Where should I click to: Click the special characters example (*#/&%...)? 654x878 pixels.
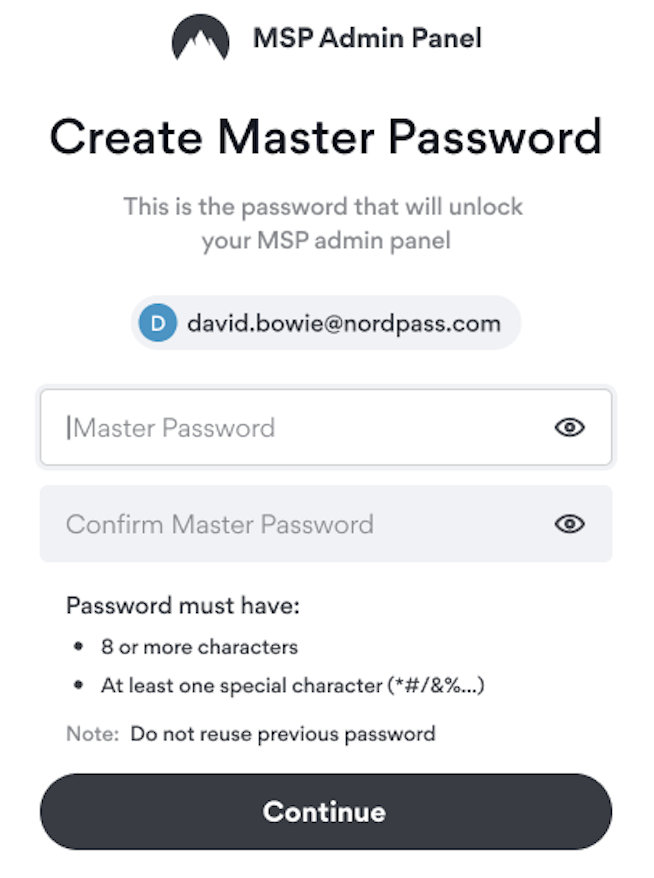coord(436,685)
